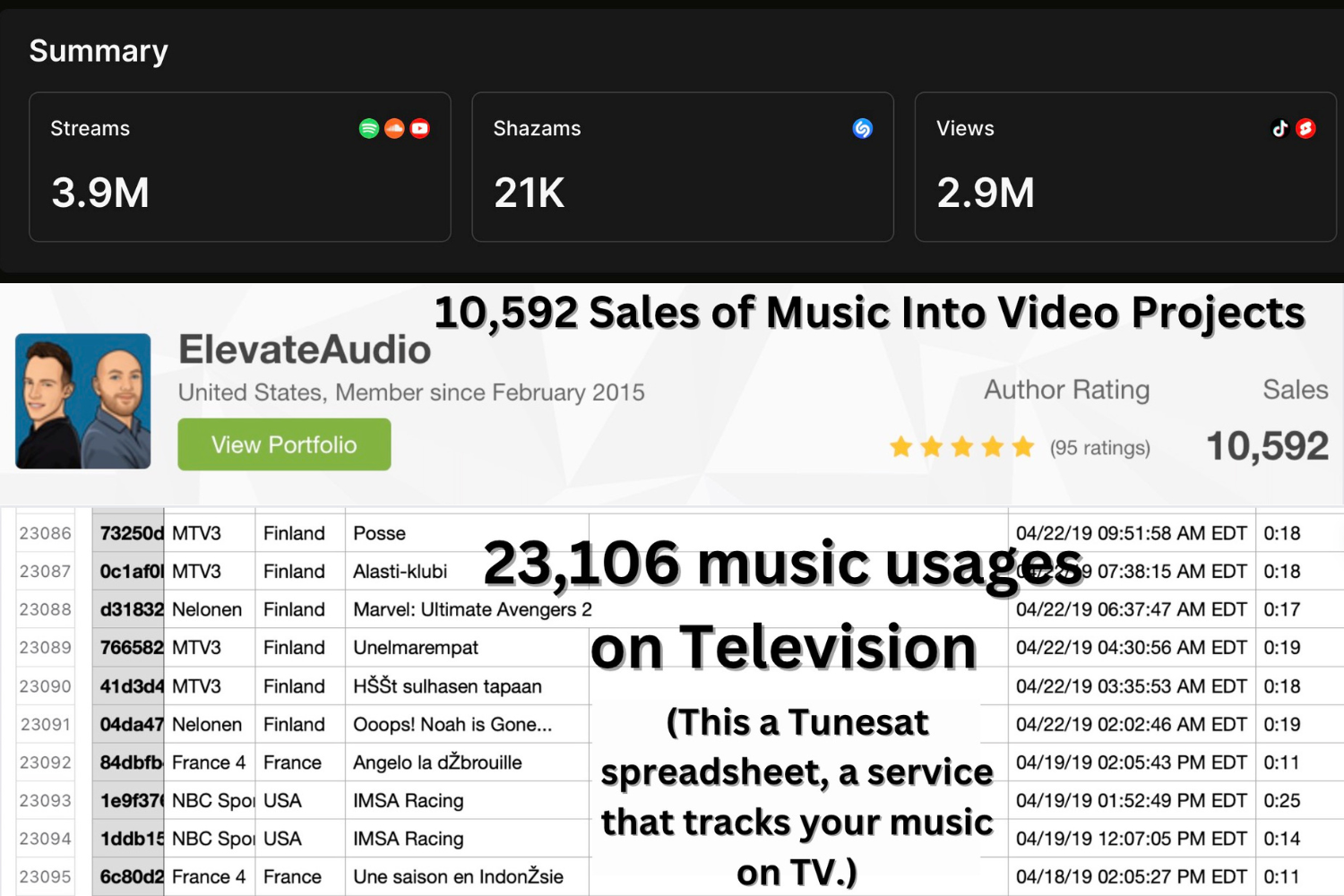Select row header 23095

[x=45, y=876]
